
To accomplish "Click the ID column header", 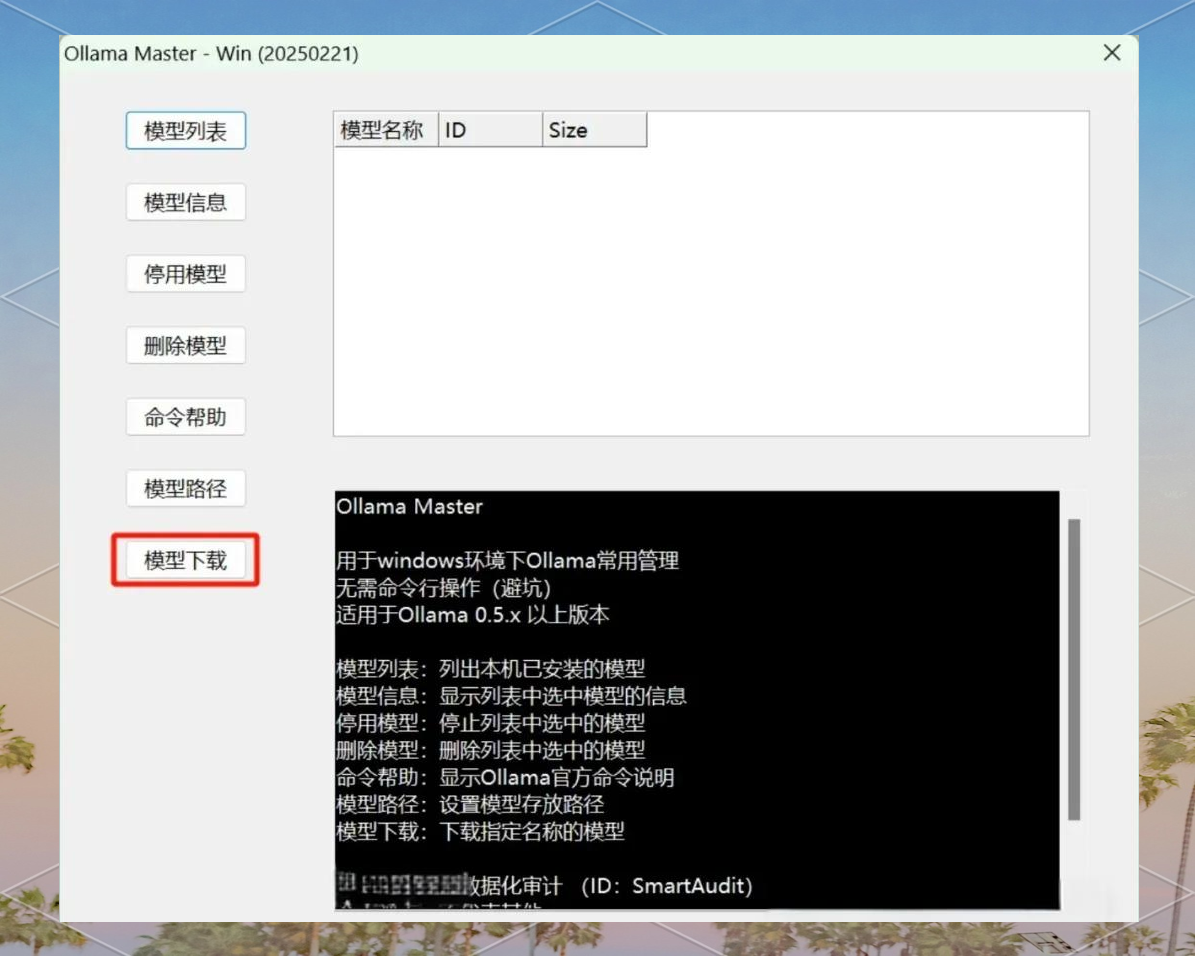I will [x=490, y=130].
